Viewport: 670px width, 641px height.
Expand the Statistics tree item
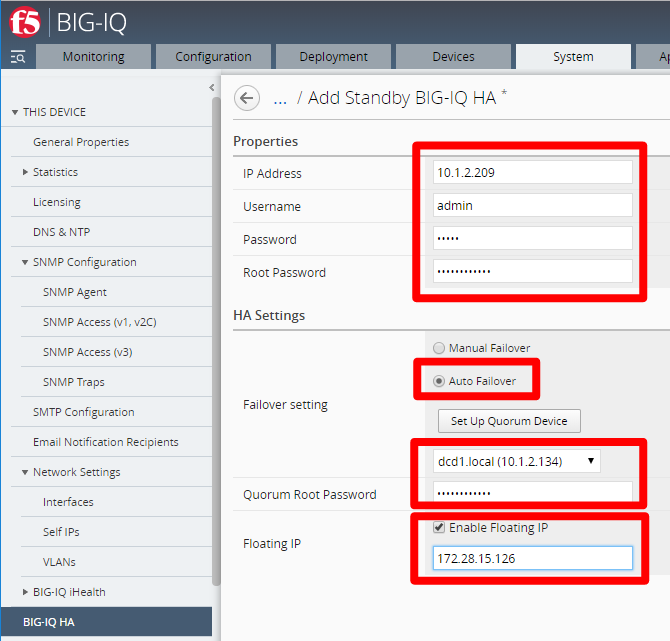pos(25,172)
